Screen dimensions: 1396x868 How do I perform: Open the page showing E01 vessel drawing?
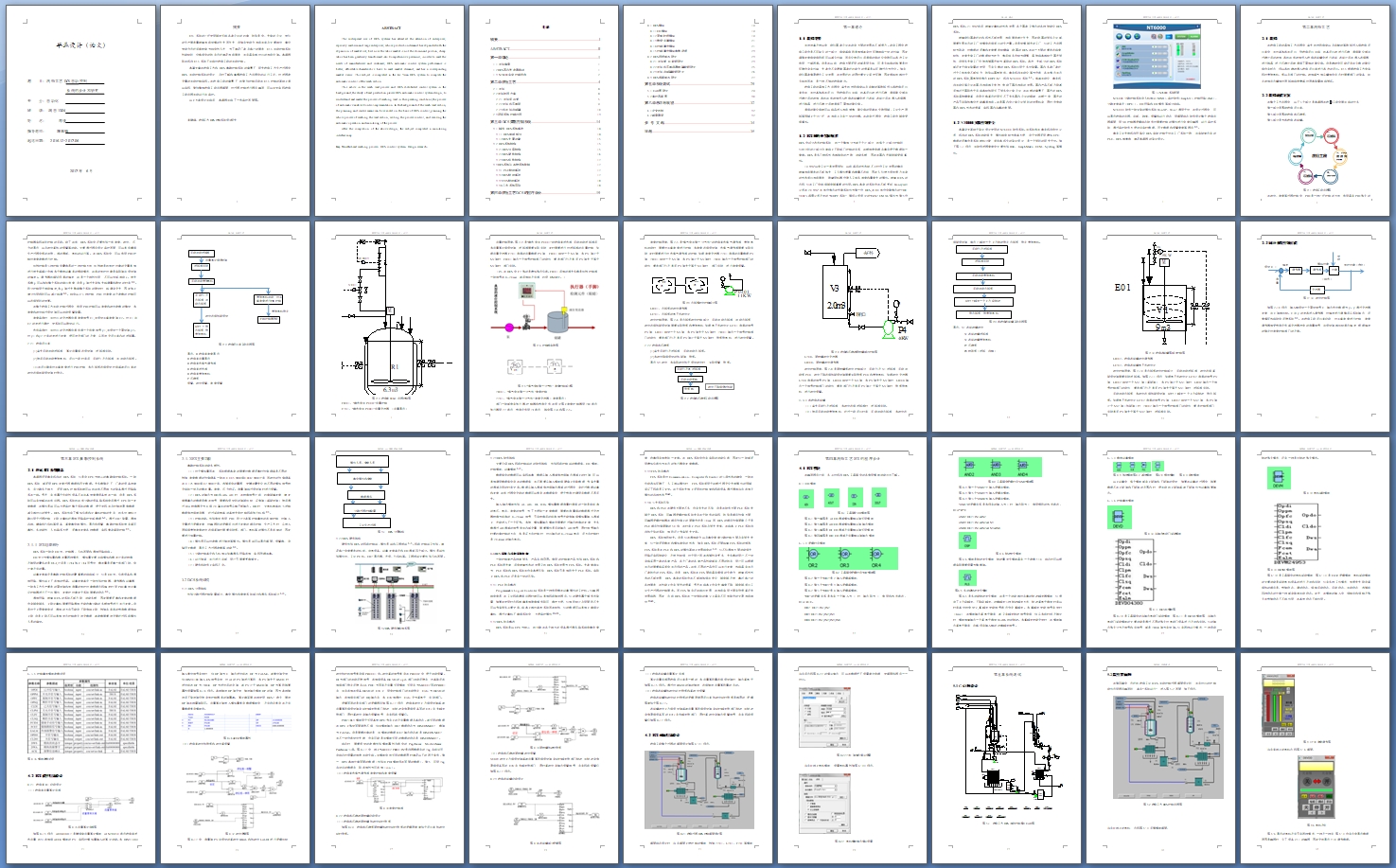pyautogui.click(x=1161, y=327)
